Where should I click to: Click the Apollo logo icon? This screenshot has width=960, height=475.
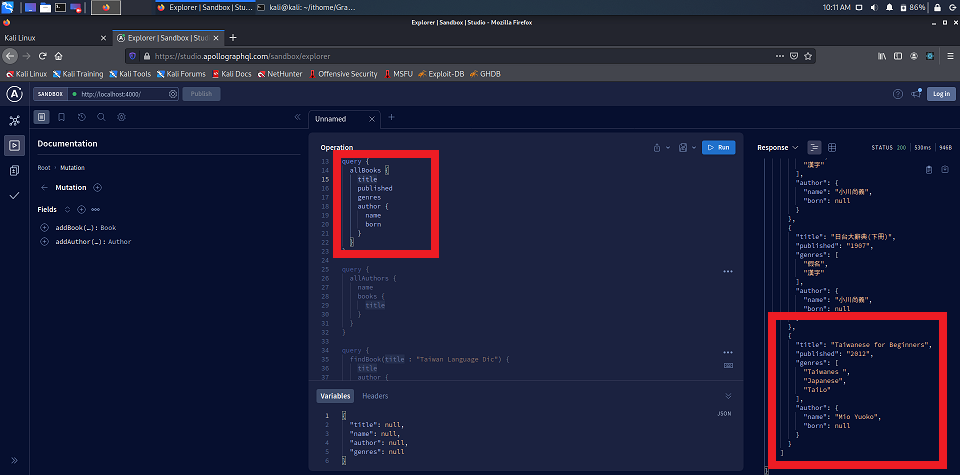(15, 94)
